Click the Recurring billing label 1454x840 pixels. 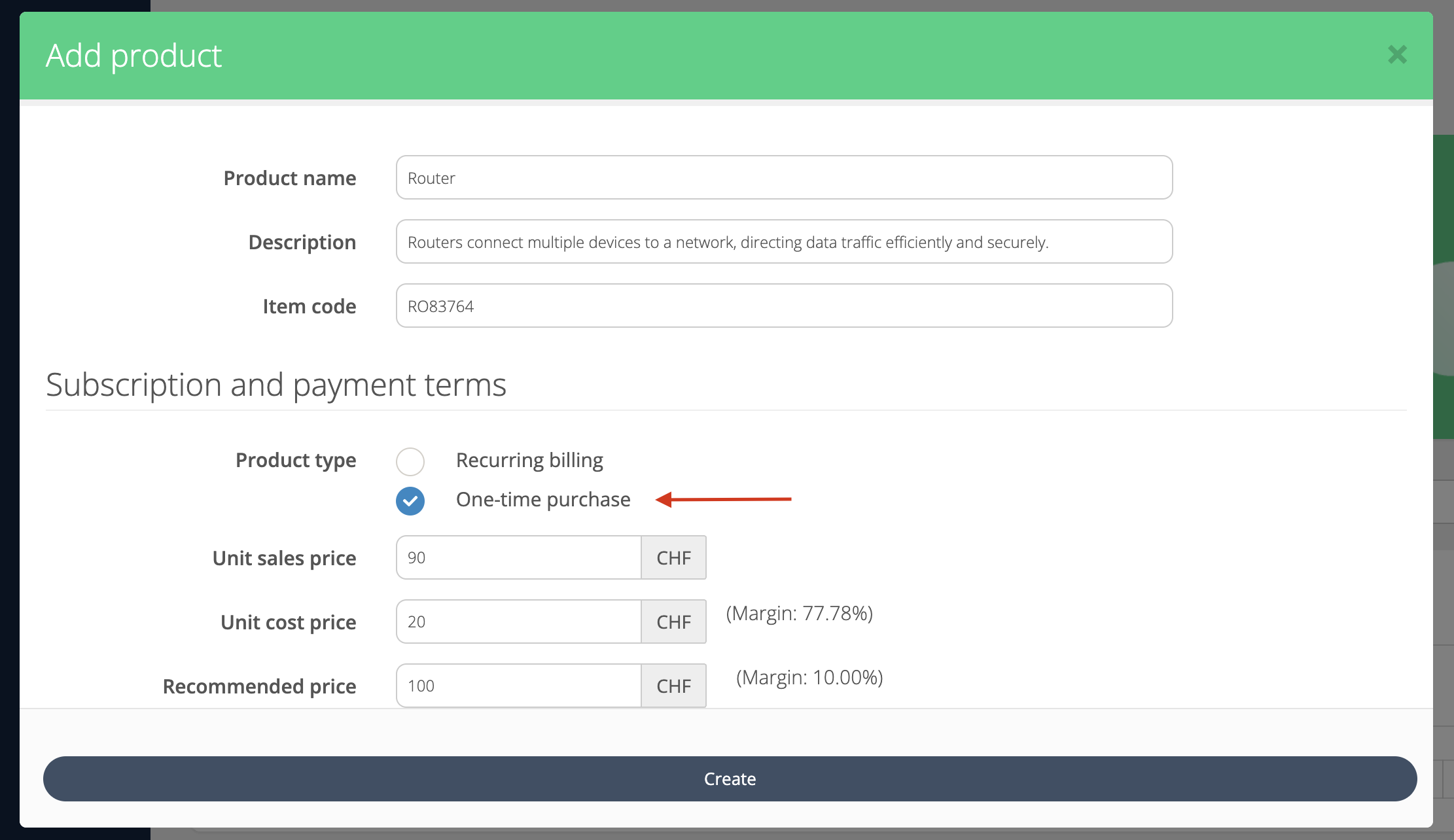click(x=529, y=461)
